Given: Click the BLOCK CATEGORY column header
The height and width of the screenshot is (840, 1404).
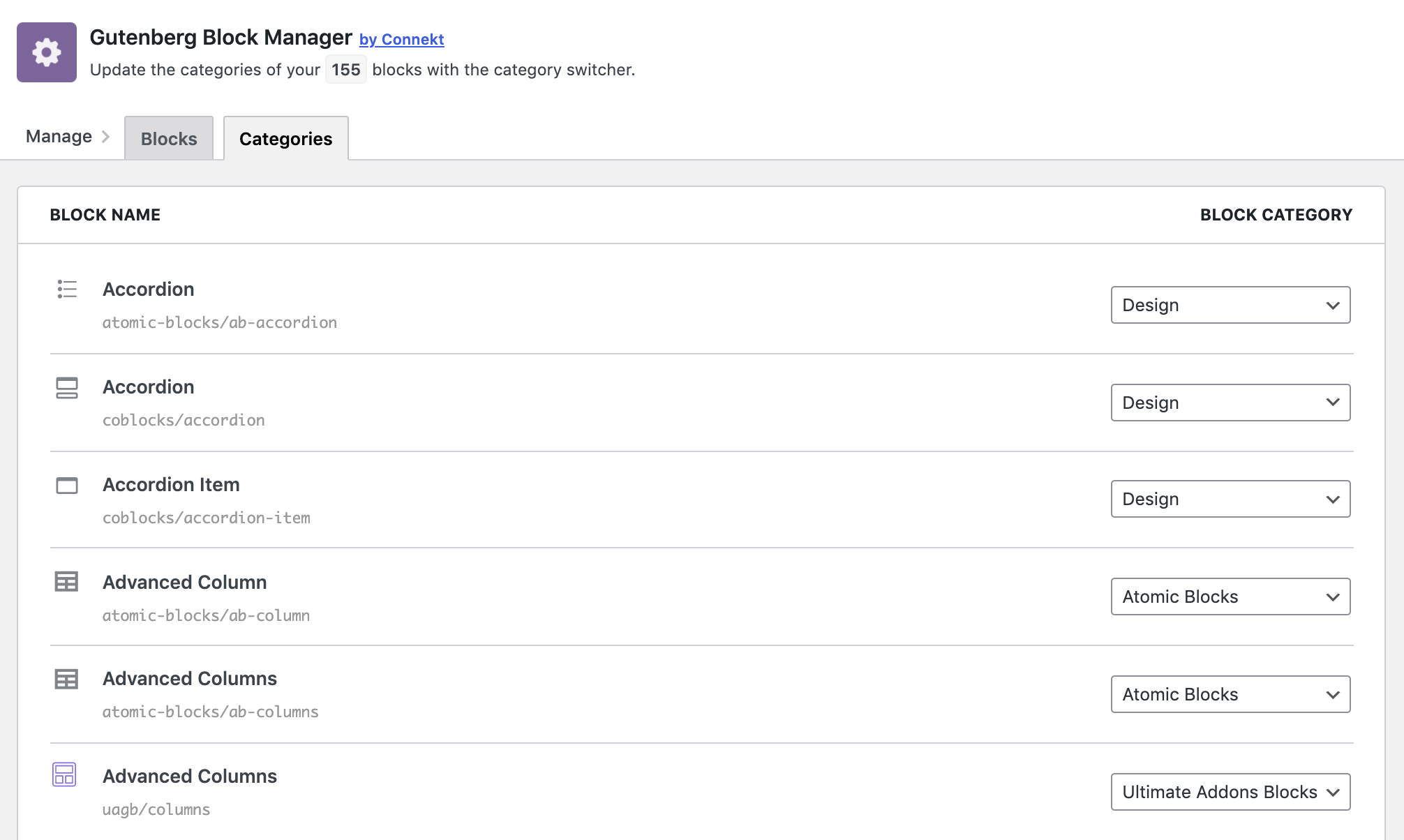Looking at the screenshot, I should pyautogui.click(x=1276, y=215).
